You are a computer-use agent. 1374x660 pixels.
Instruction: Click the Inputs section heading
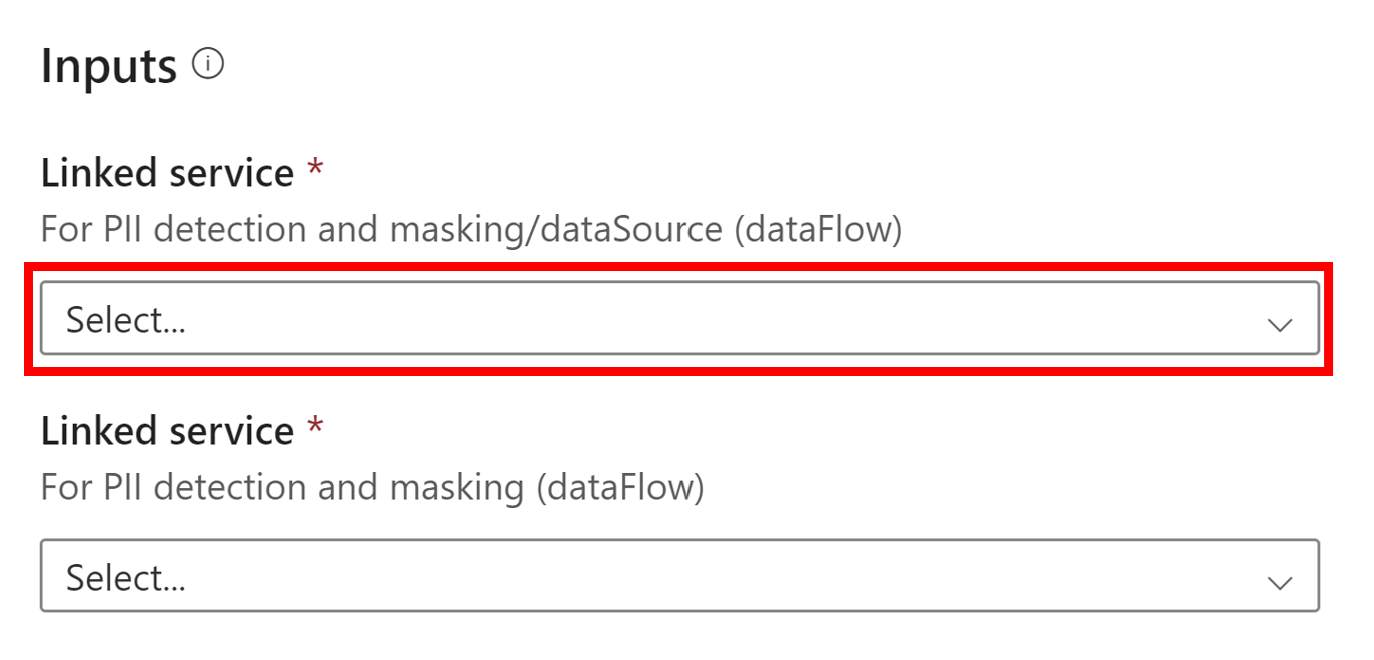[109, 67]
